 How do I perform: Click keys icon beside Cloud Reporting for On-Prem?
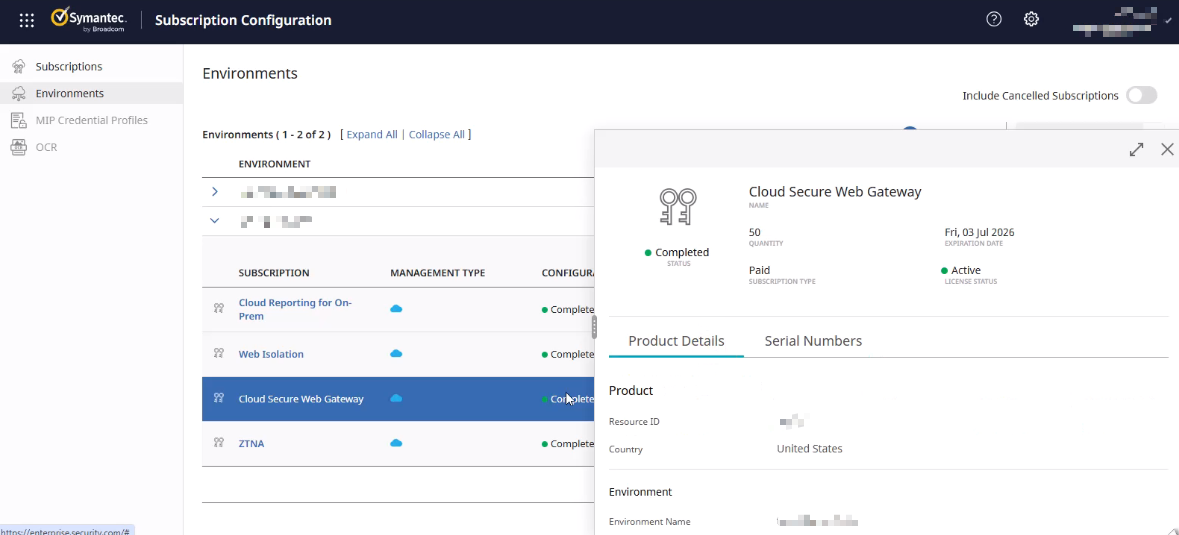pos(219,308)
